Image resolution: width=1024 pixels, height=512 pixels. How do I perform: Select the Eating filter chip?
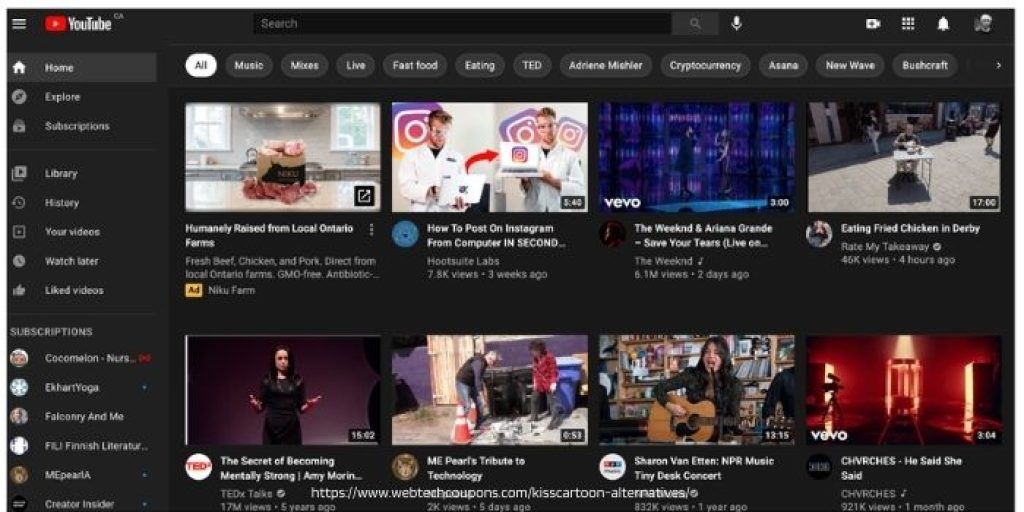pos(479,65)
